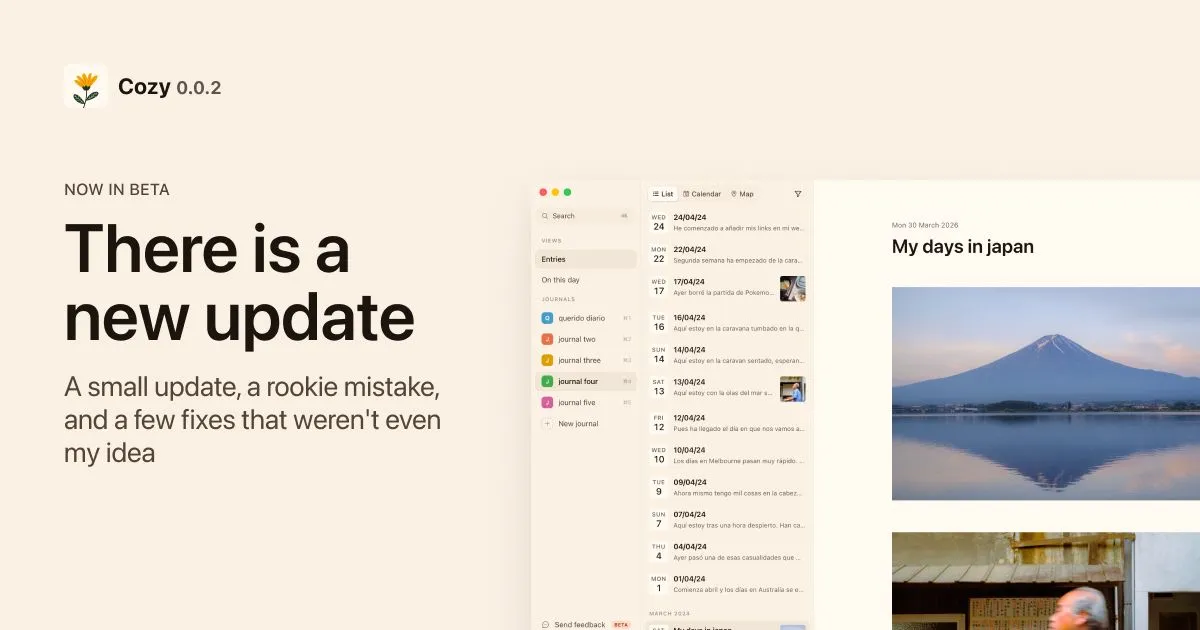Click the WED 24 date badge
The height and width of the screenshot is (630, 1200).
(659, 222)
